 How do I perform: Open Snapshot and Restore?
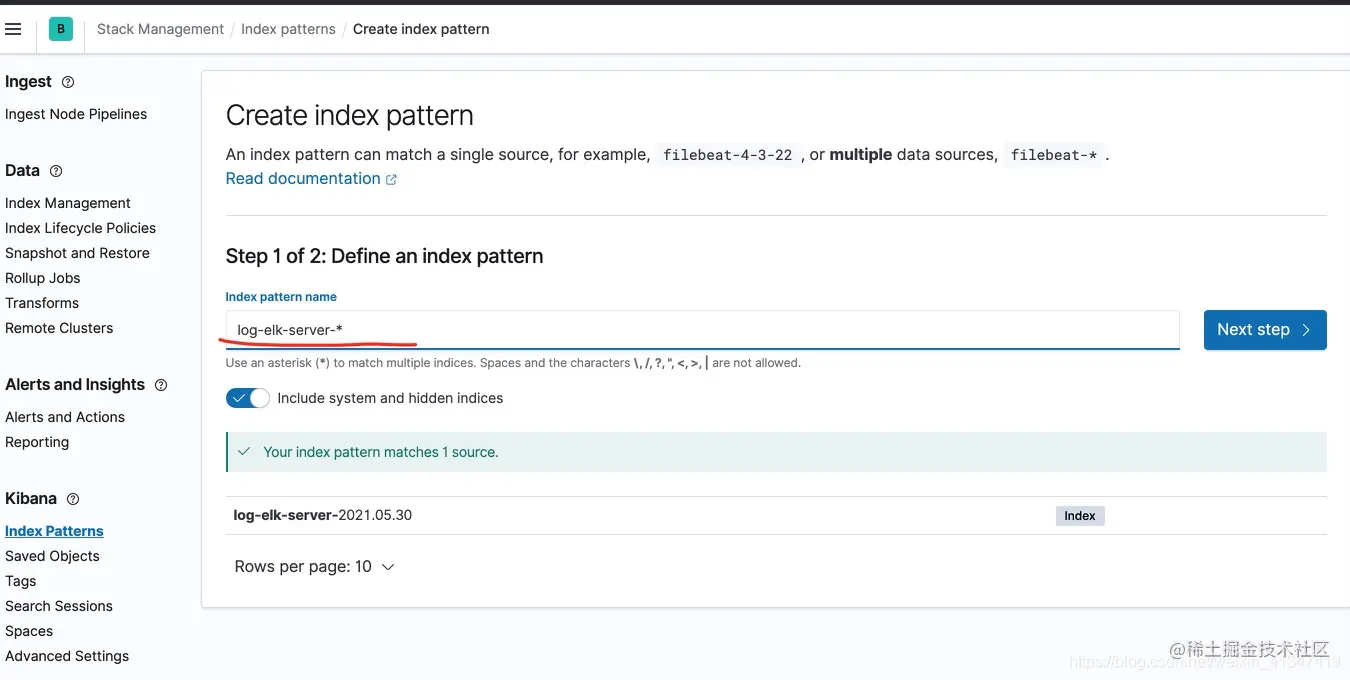77,253
